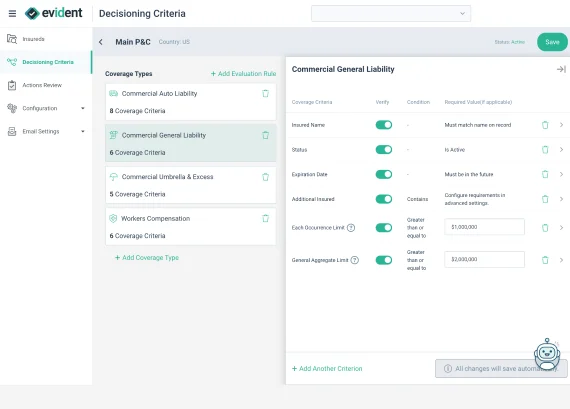Click the 'Must be in the future' text
This screenshot has height=409, width=570.
click(469, 175)
